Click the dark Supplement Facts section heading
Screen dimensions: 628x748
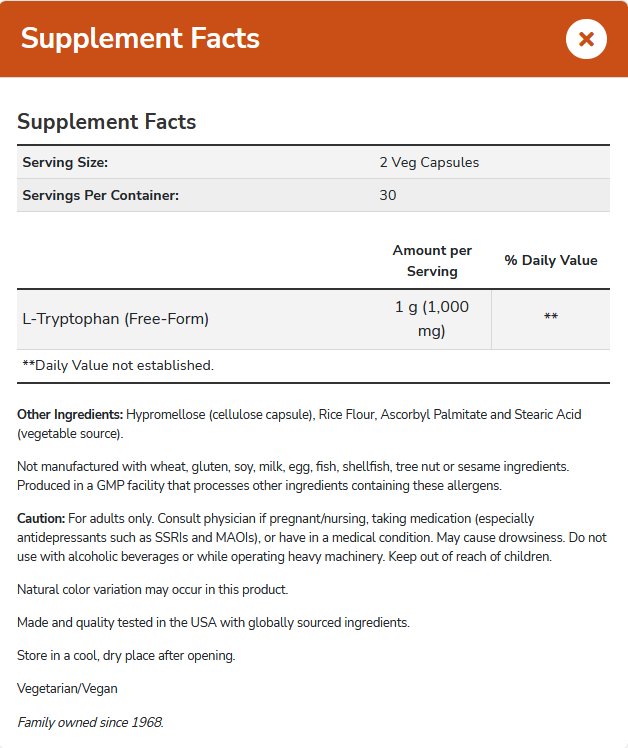click(107, 122)
